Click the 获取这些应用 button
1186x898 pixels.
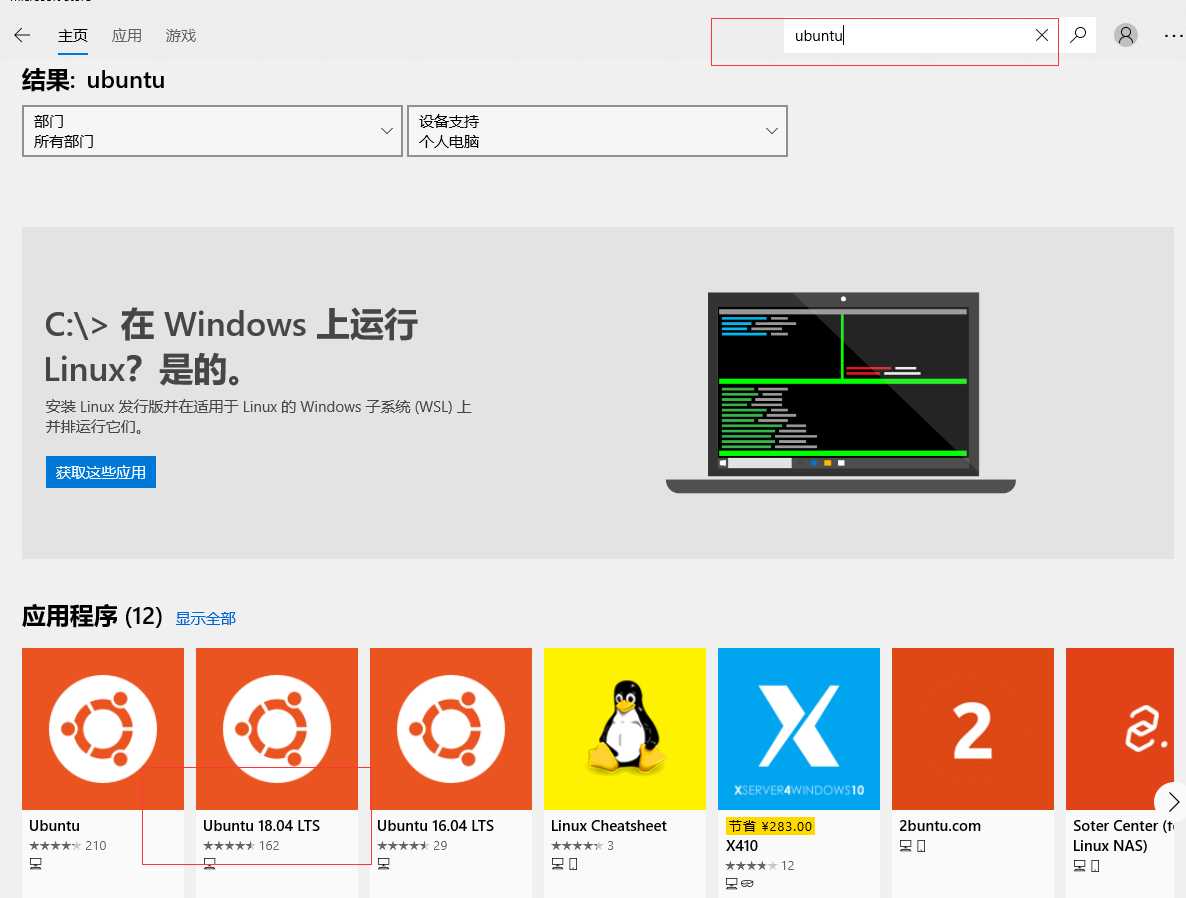tap(101, 472)
